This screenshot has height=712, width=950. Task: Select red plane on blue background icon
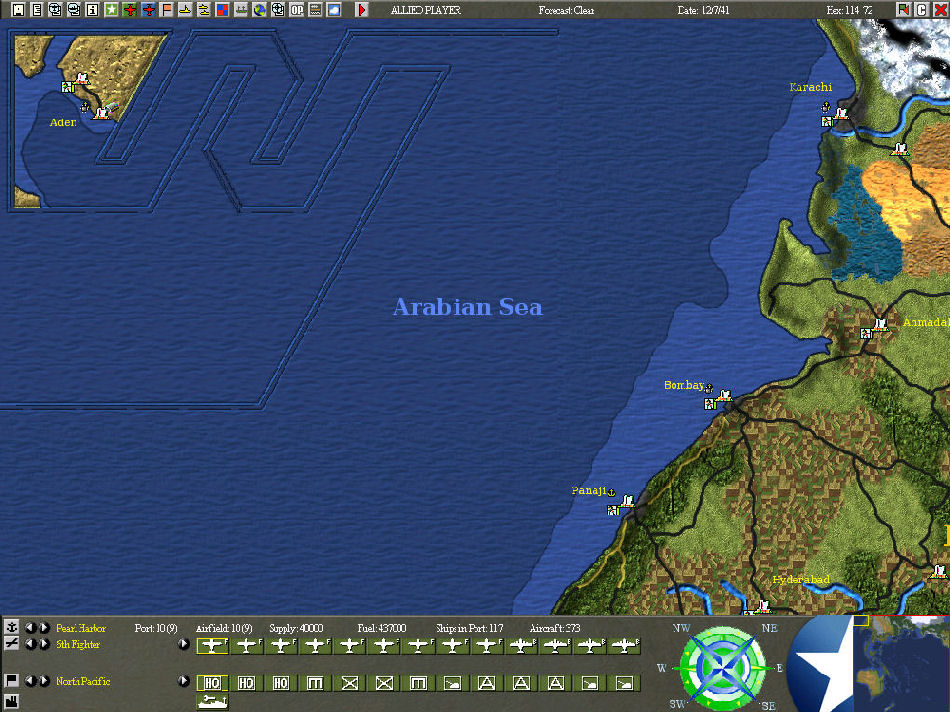[148, 10]
